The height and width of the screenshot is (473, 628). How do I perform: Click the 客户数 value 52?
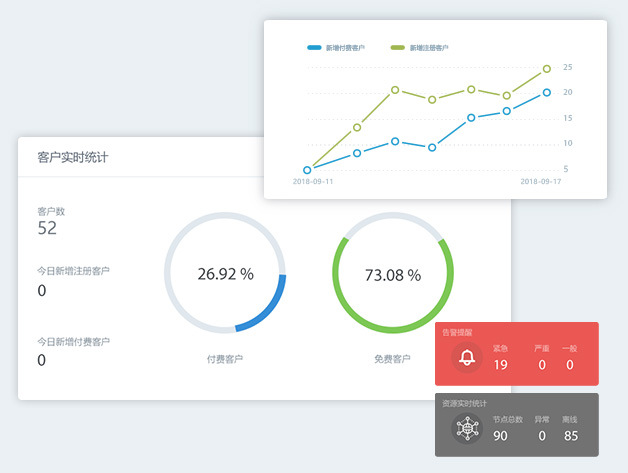pos(47,228)
